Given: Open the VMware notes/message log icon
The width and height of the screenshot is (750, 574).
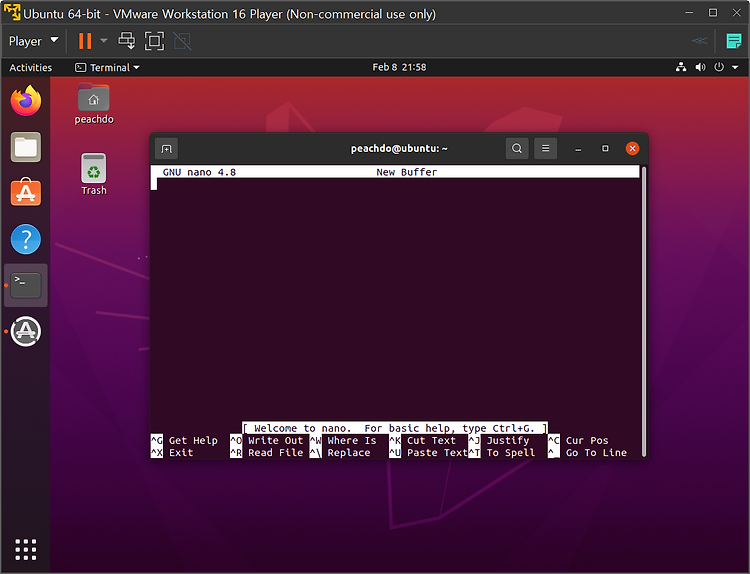Looking at the screenshot, I should click(x=733, y=41).
